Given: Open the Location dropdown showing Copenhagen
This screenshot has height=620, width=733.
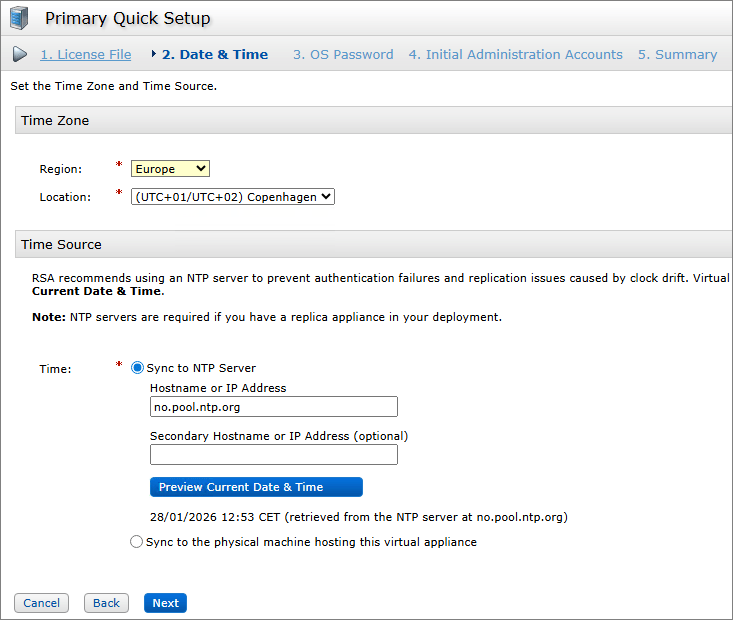Looking at the screenshot, I should (233, 197).
